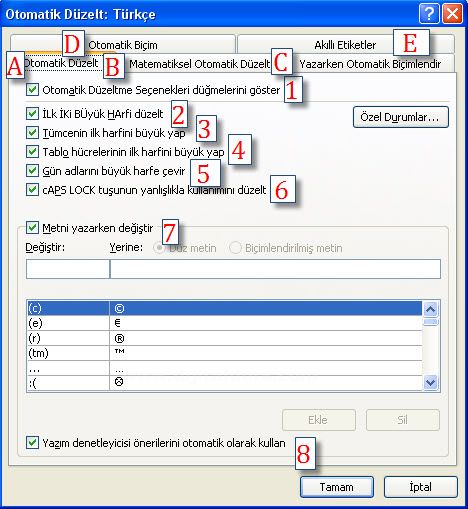
Task: Click the © symbol replacement cell
Action: coord(266,308)
